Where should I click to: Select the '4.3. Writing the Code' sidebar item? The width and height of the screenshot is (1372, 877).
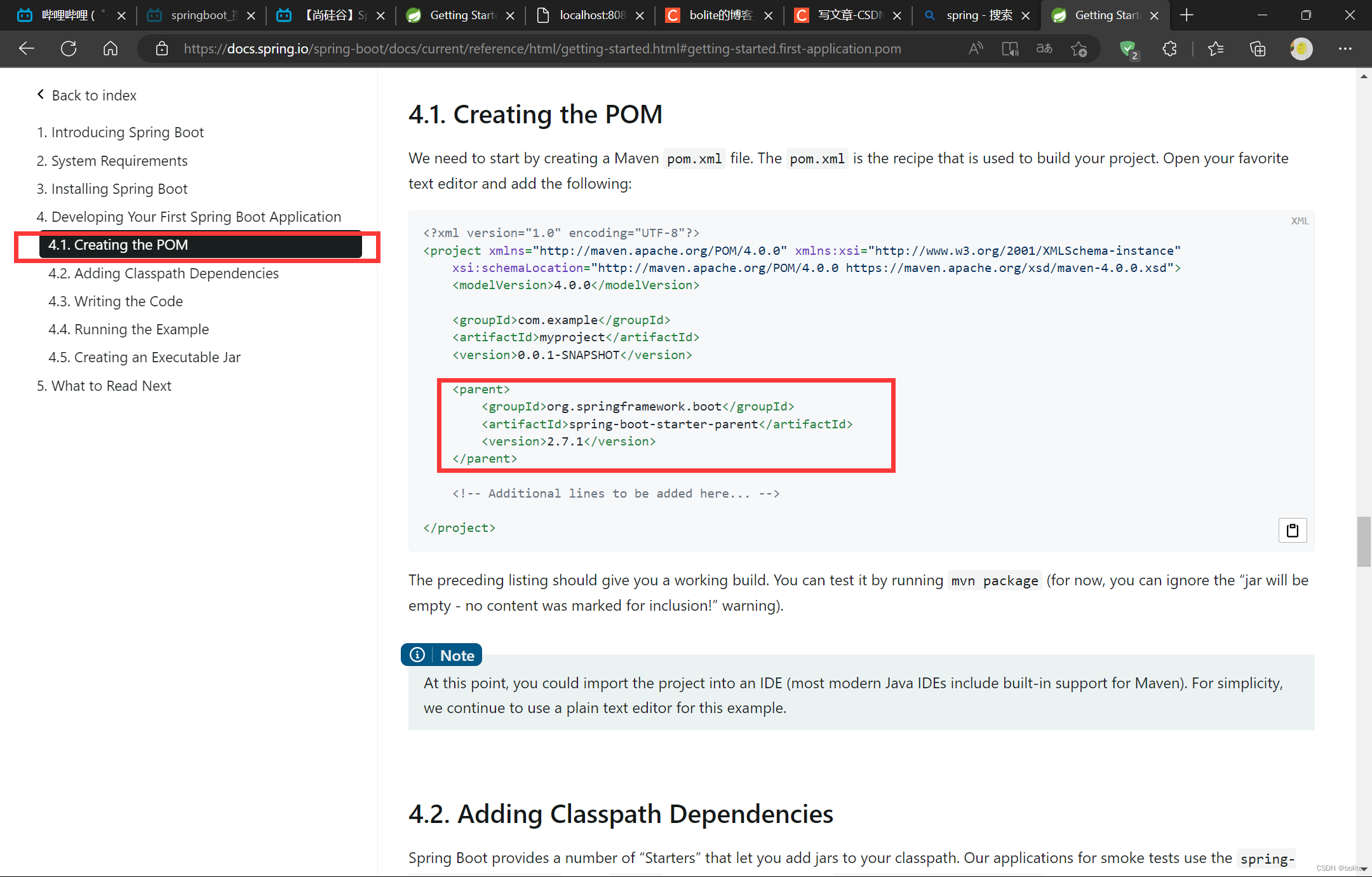(x=116, y=300)
